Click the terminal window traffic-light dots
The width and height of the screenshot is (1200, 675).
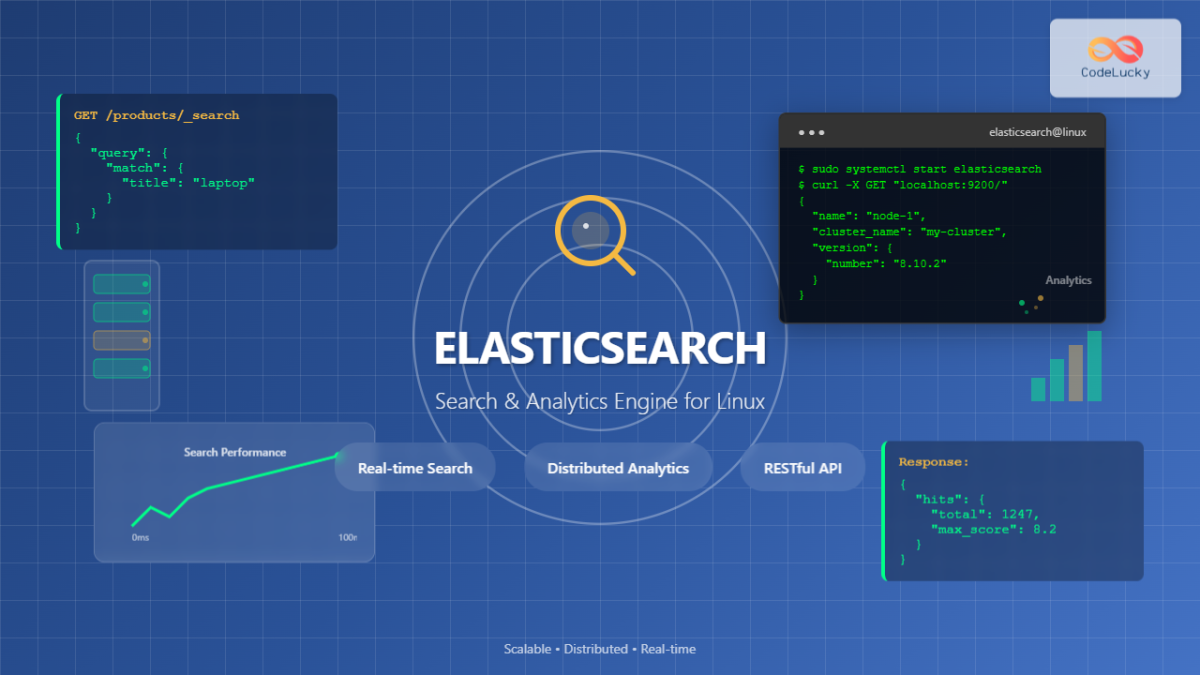(813, 131)
